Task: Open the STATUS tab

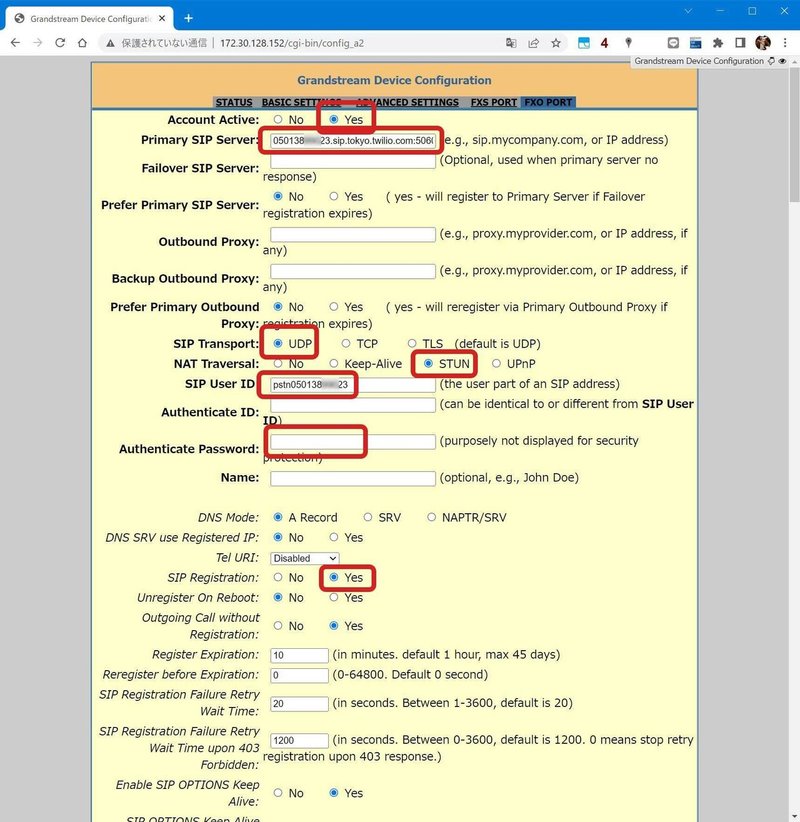Action: tap(234, 102)
